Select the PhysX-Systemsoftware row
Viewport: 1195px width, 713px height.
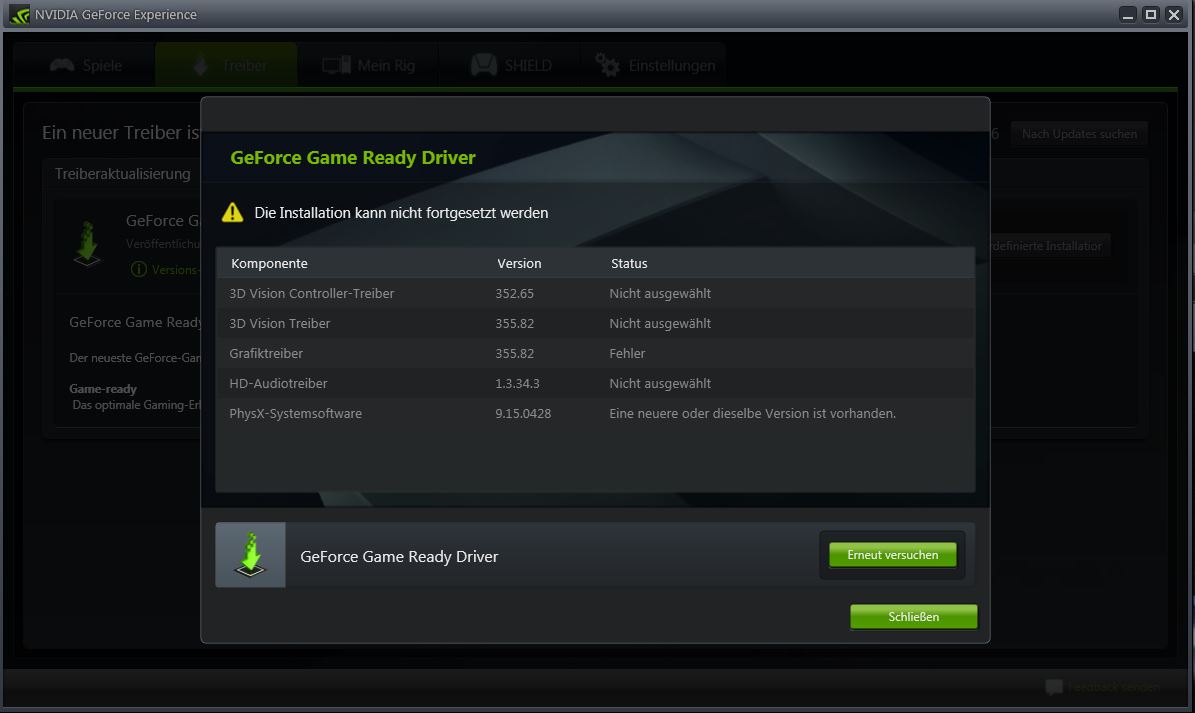595,414
